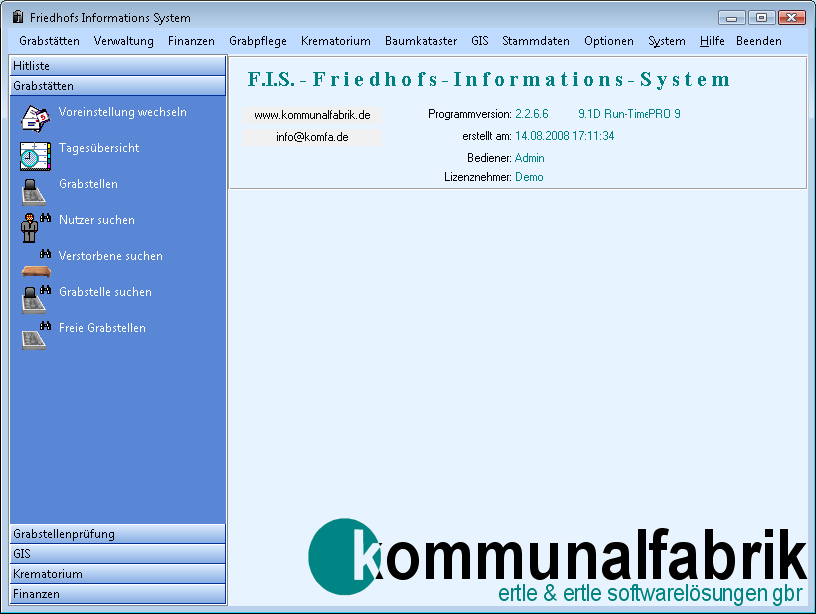This screenshot has width=816, height=614.
Task: Open the Optionen menu
Action: [x=609, y=41]
